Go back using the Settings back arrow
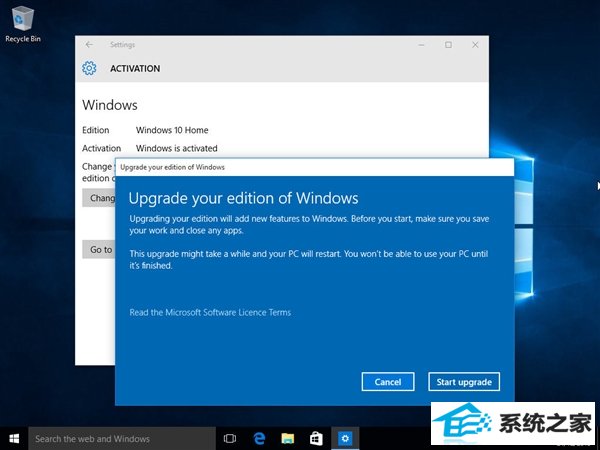Viewport: 600px width, 450px height. coord(89,45)
